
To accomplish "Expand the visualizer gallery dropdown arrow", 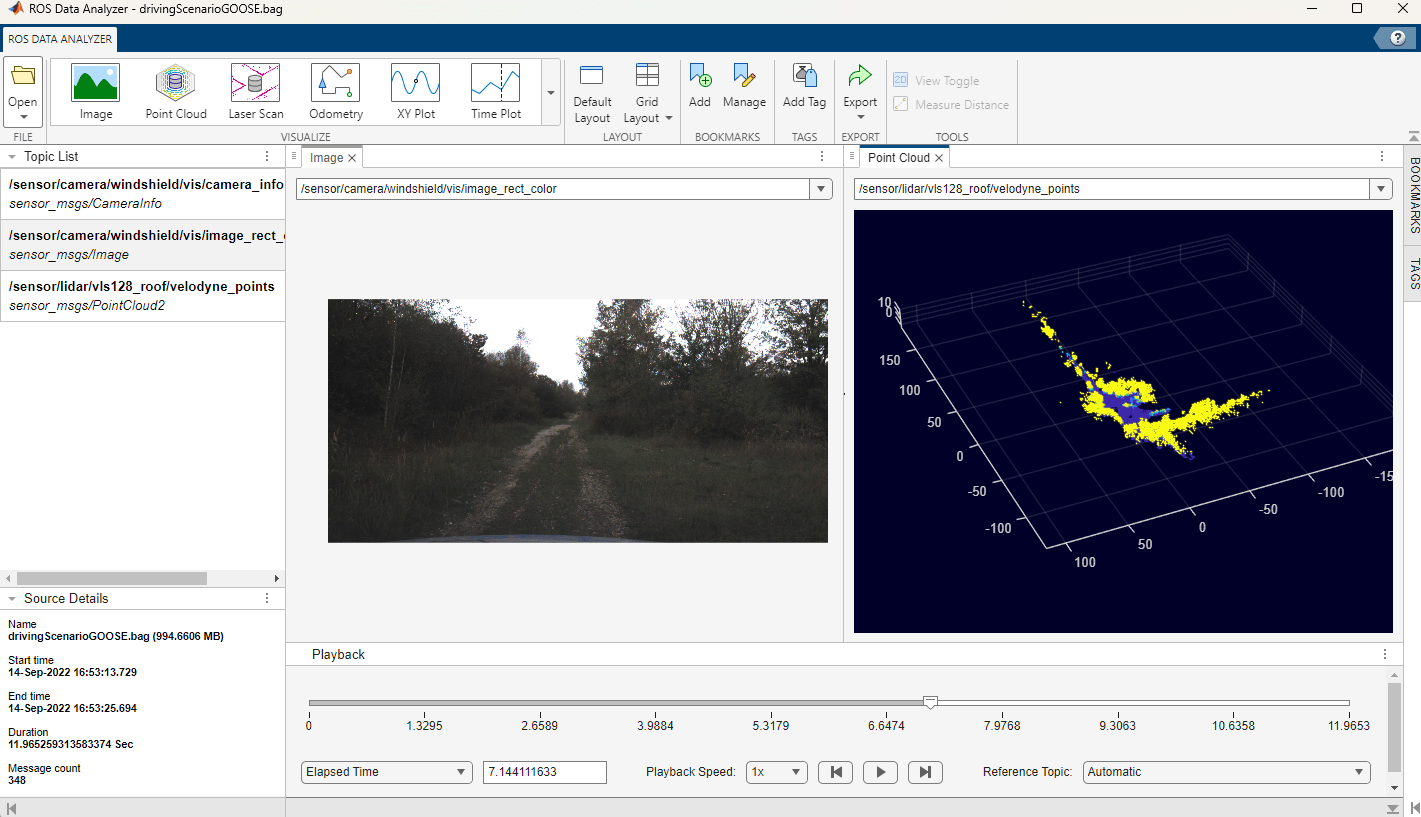I will [x=550, y=93].
